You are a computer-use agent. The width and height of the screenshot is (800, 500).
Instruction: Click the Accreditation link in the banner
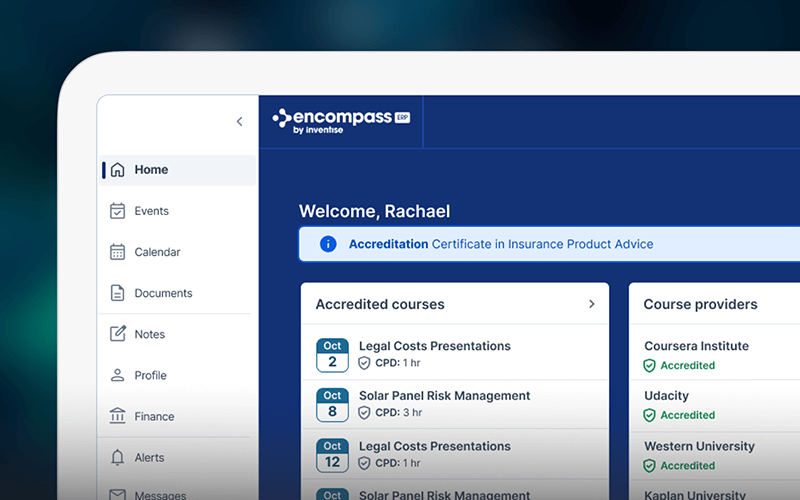tap(388, 244)
